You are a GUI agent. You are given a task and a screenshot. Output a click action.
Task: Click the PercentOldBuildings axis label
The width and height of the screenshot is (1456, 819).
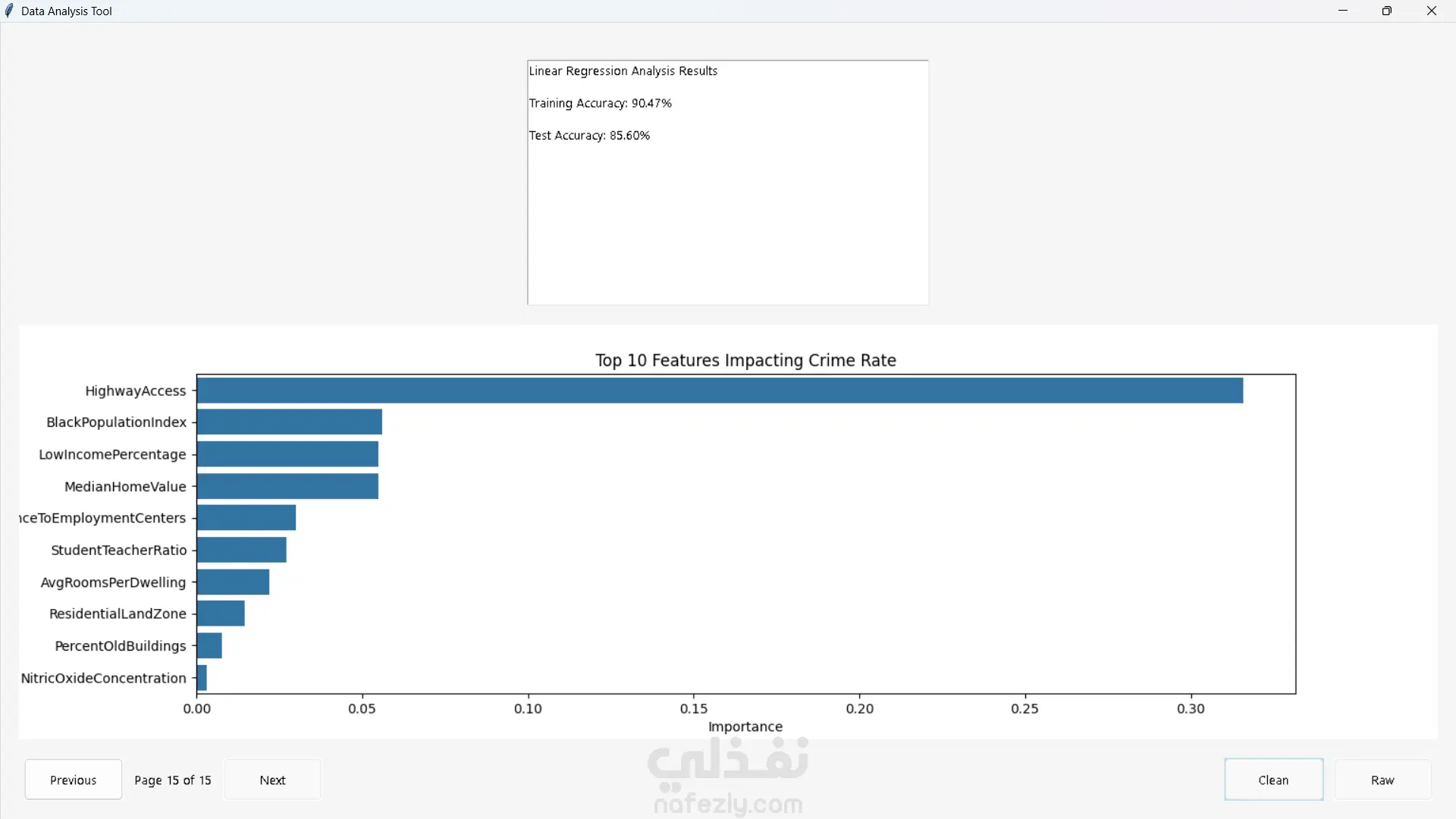[x=121, y=646]
